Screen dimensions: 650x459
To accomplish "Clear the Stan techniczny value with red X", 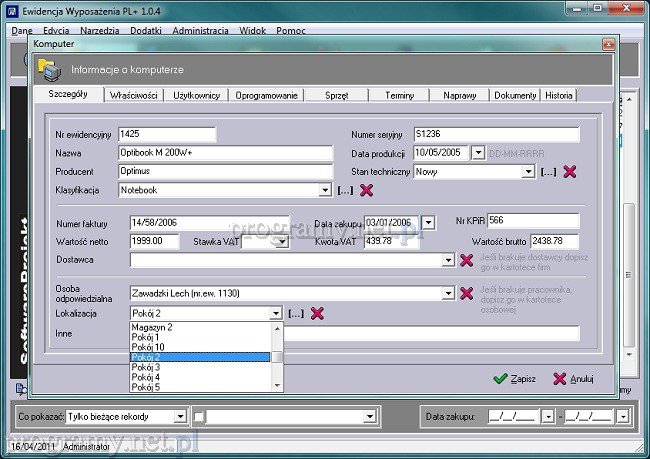I will point(570,171).
